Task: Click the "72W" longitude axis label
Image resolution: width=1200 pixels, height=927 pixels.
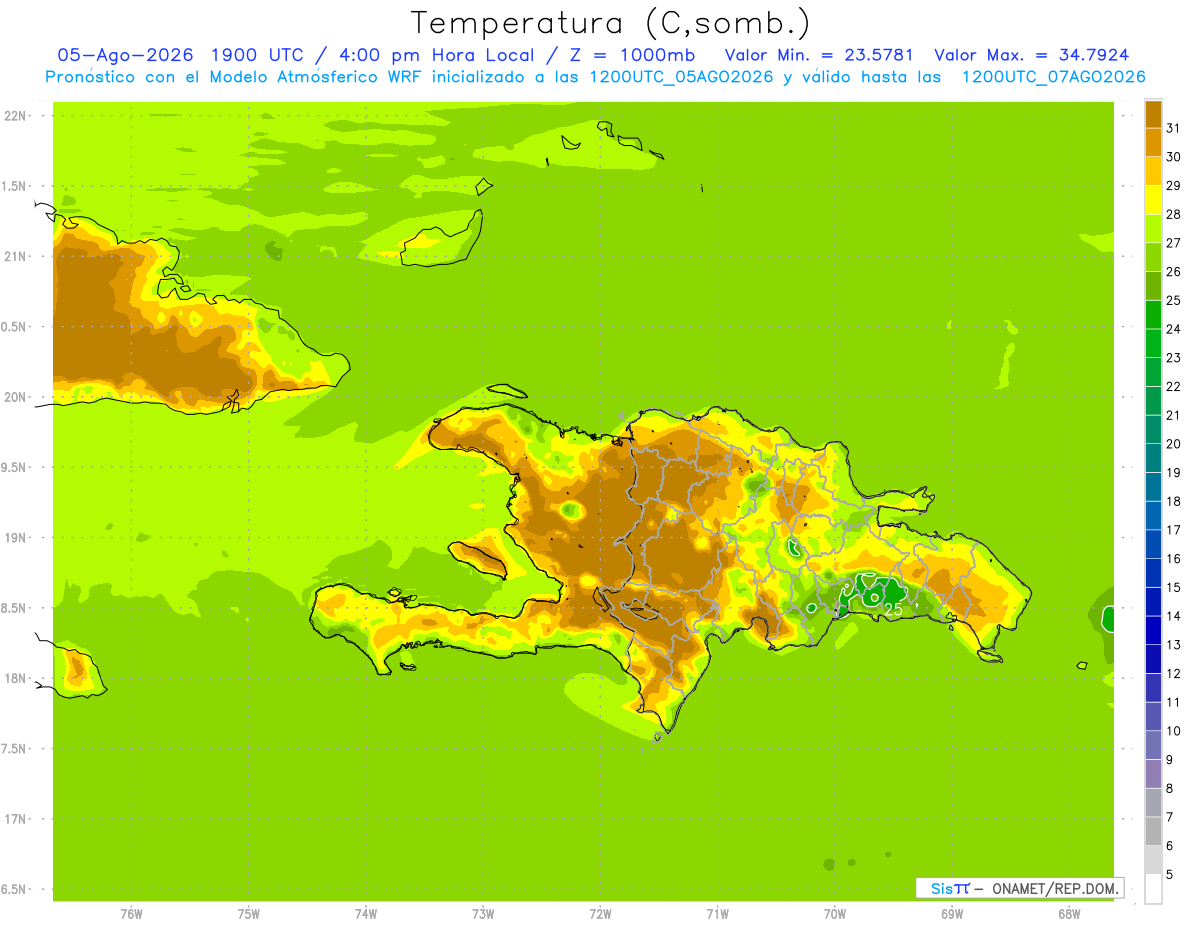Action: click(600, 913)
